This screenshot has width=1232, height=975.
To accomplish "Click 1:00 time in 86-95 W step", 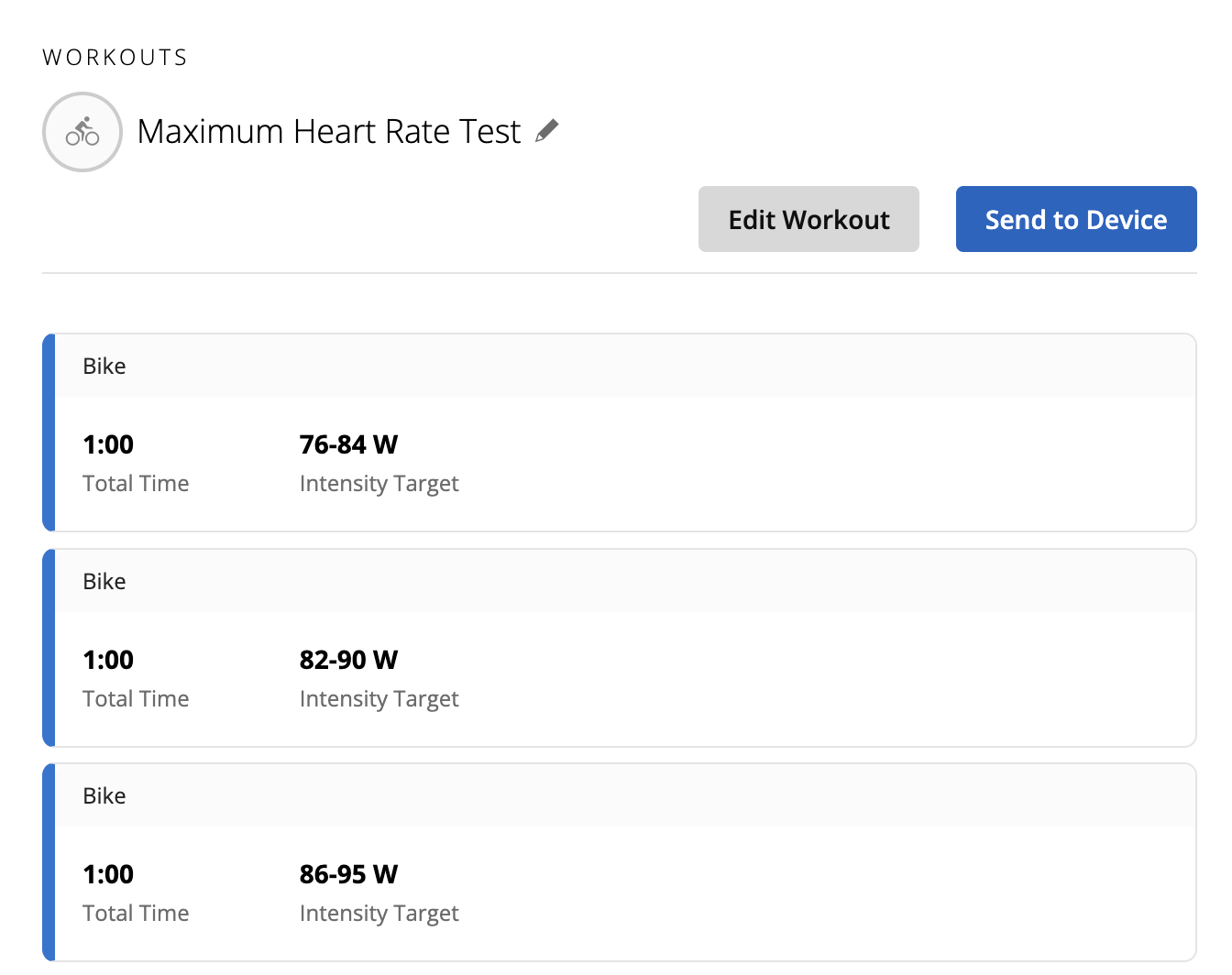I will click(108, 875).
